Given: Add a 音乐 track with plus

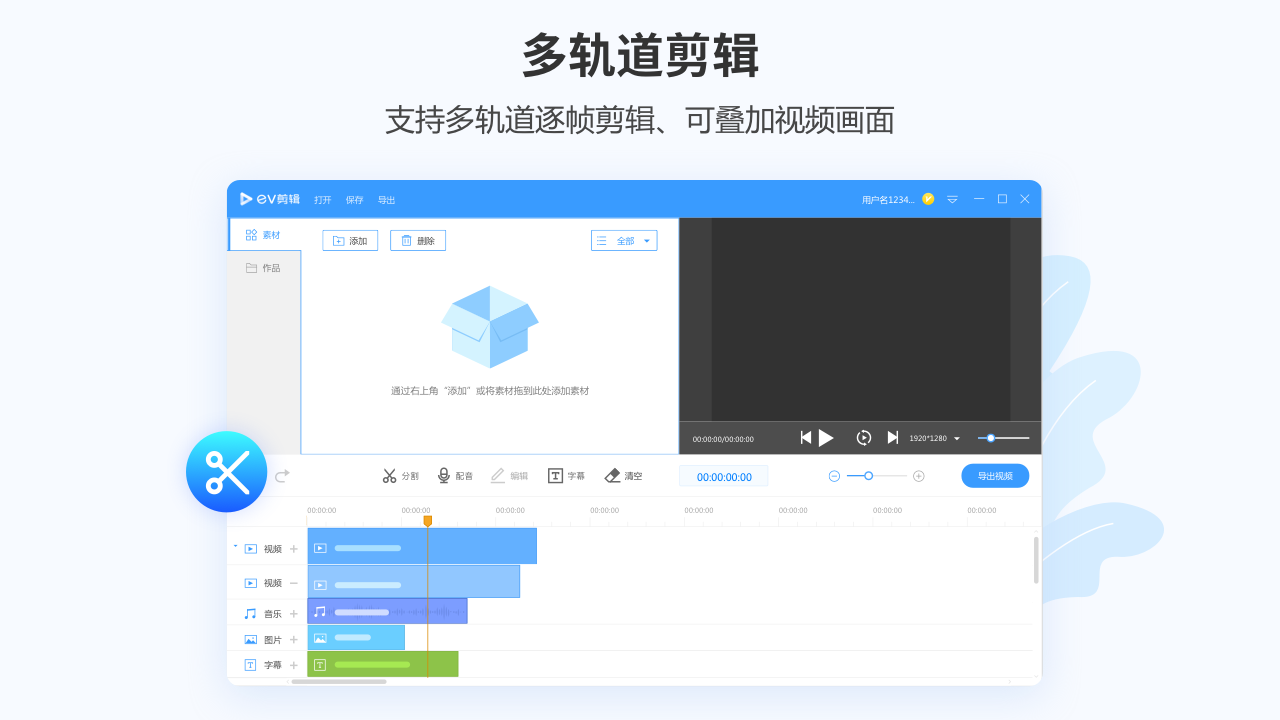Looking at the screenshot, I should pos(293,614).
